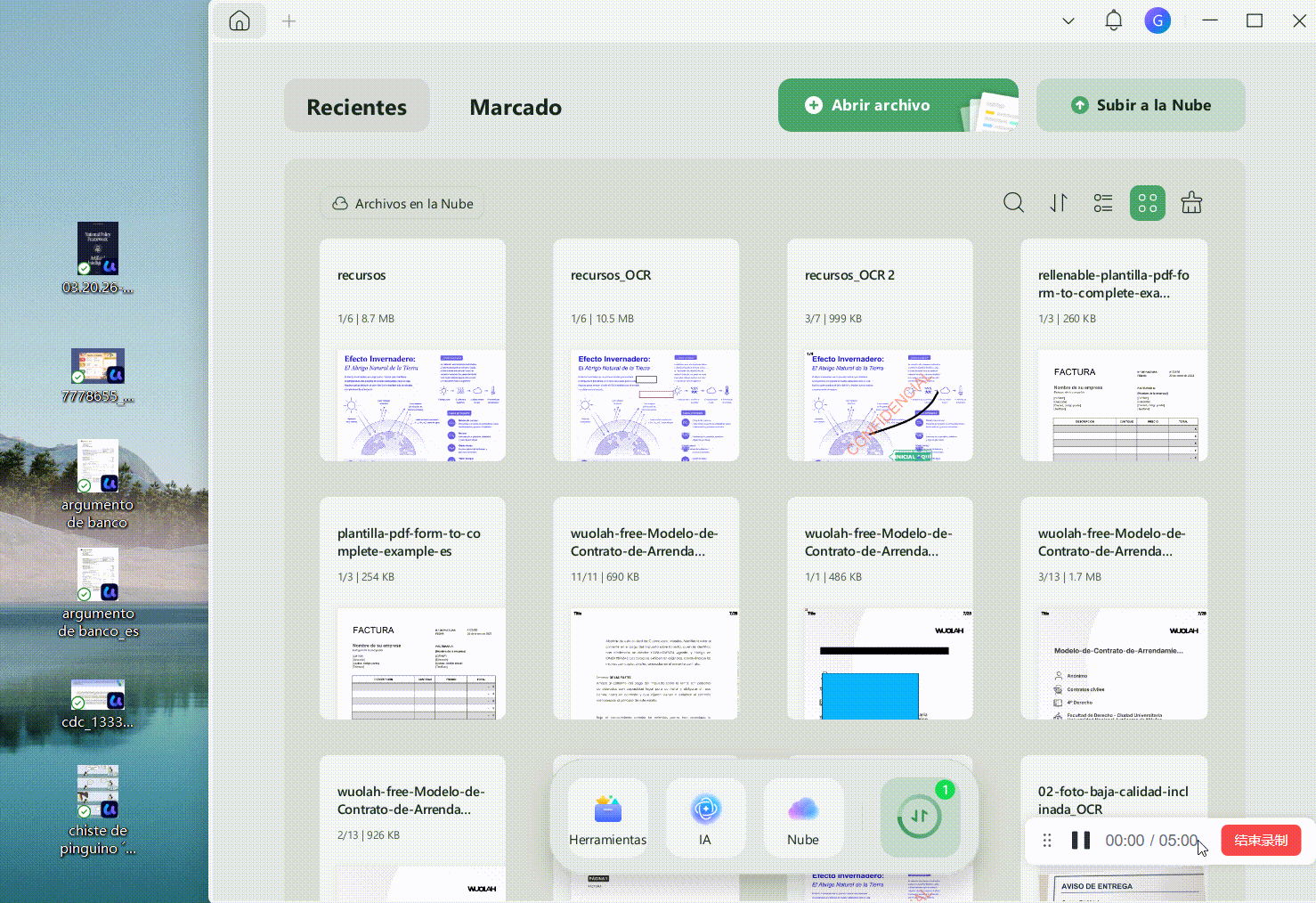Open notifications bell icon
This screenshot has height=903, width=1316.
click(1114, 20)
